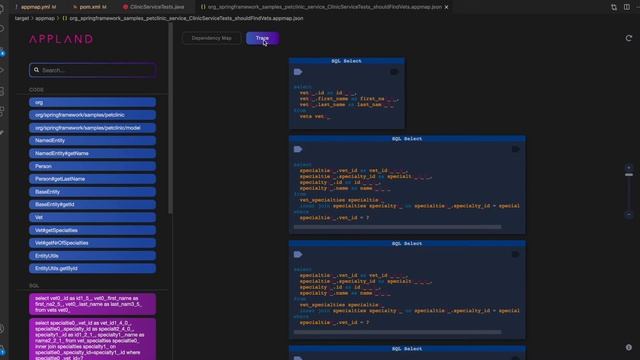
Task: Zoom out with the minus button
Action: (x=629, y=215)
